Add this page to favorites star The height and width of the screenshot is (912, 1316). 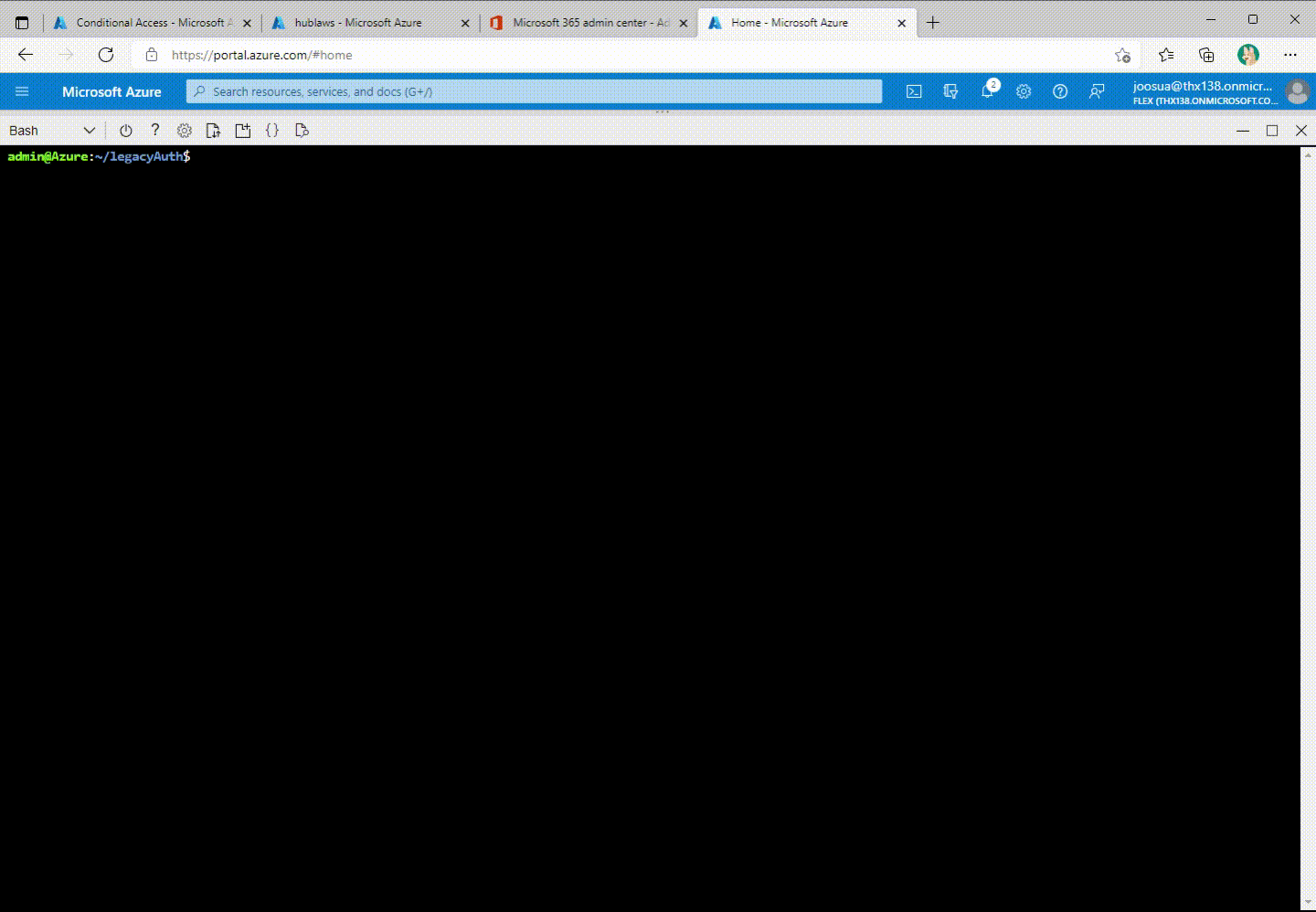tap(1123, 56)
